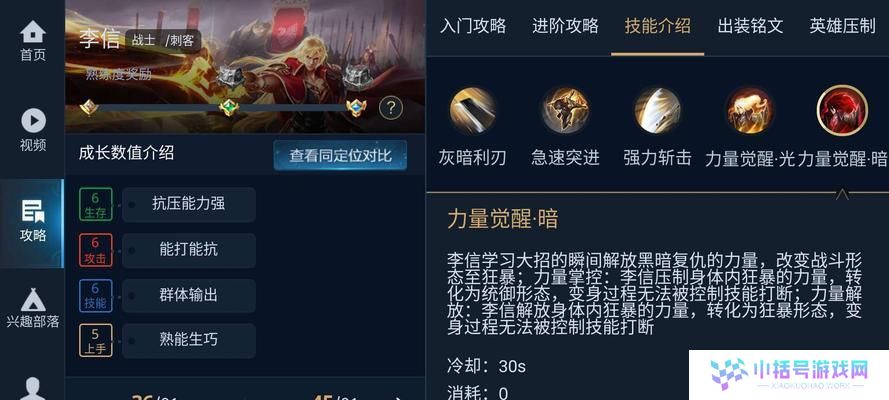The width and height of the screenshot is (889, 400).
Task: Select the 力量觉醒·光 skill icon
Action: (x=750, y=110)
